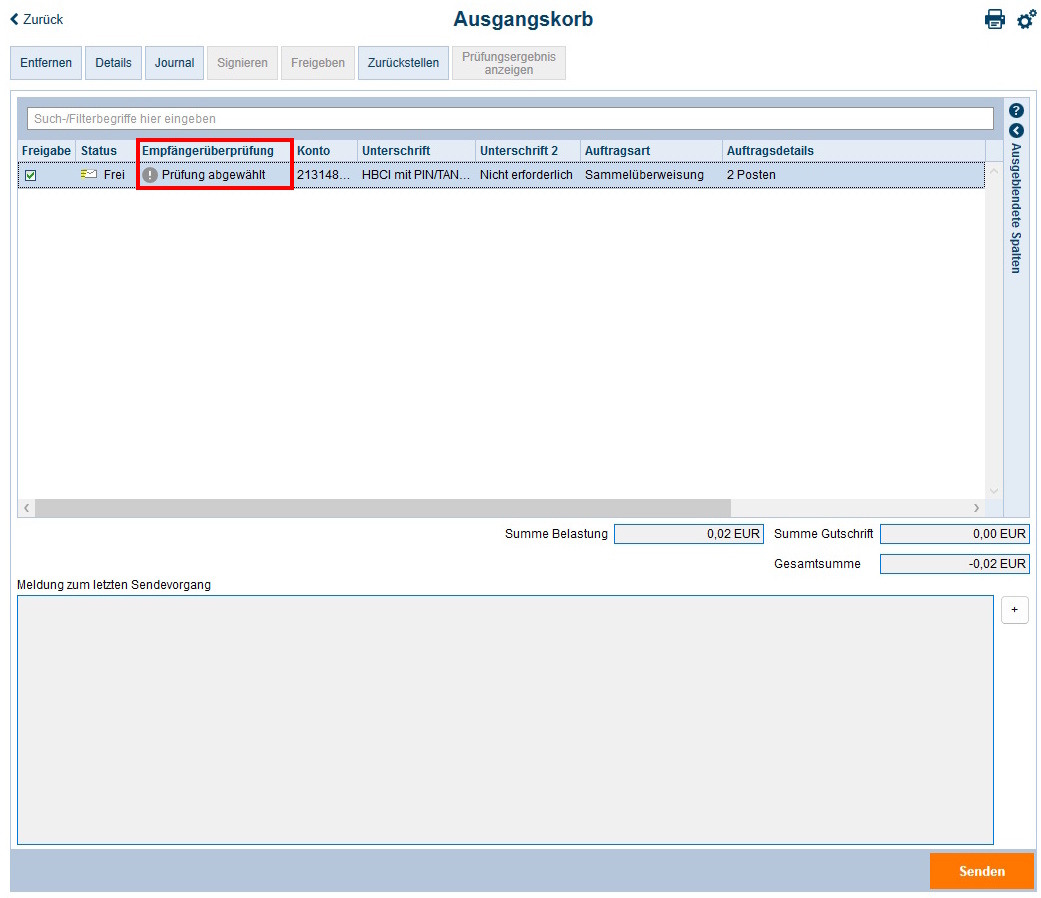Click the back chevron beside Zurück

(x=12, y=18)
